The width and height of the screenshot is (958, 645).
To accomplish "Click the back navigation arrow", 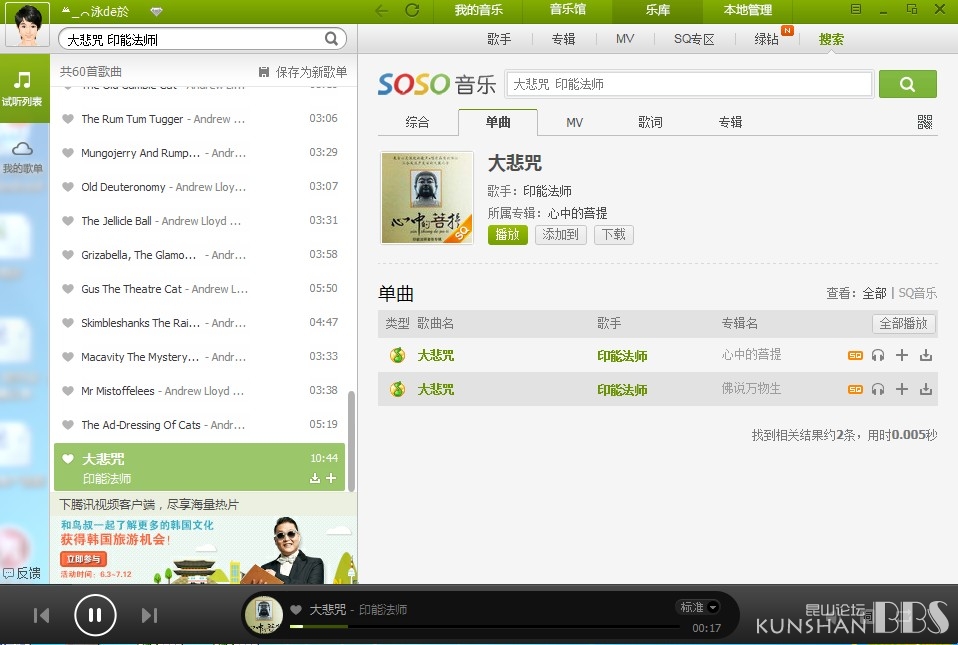I will (382, 10).
